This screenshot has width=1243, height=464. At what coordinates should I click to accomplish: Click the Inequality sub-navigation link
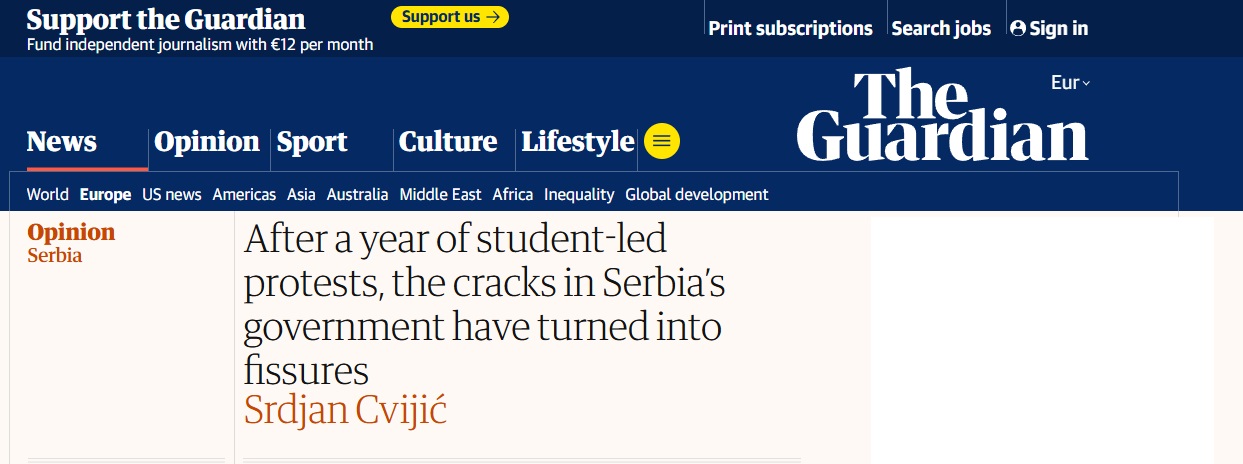pos(579,194)
